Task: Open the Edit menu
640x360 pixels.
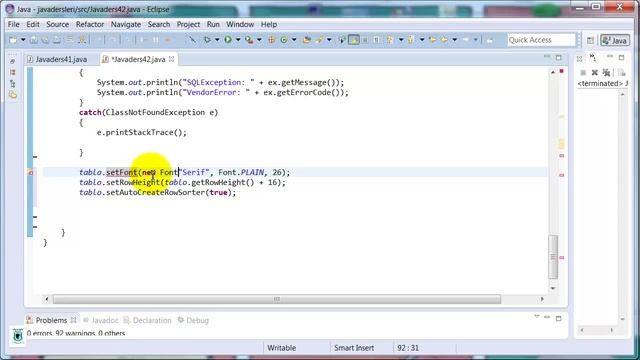Action: pos(33,24)
